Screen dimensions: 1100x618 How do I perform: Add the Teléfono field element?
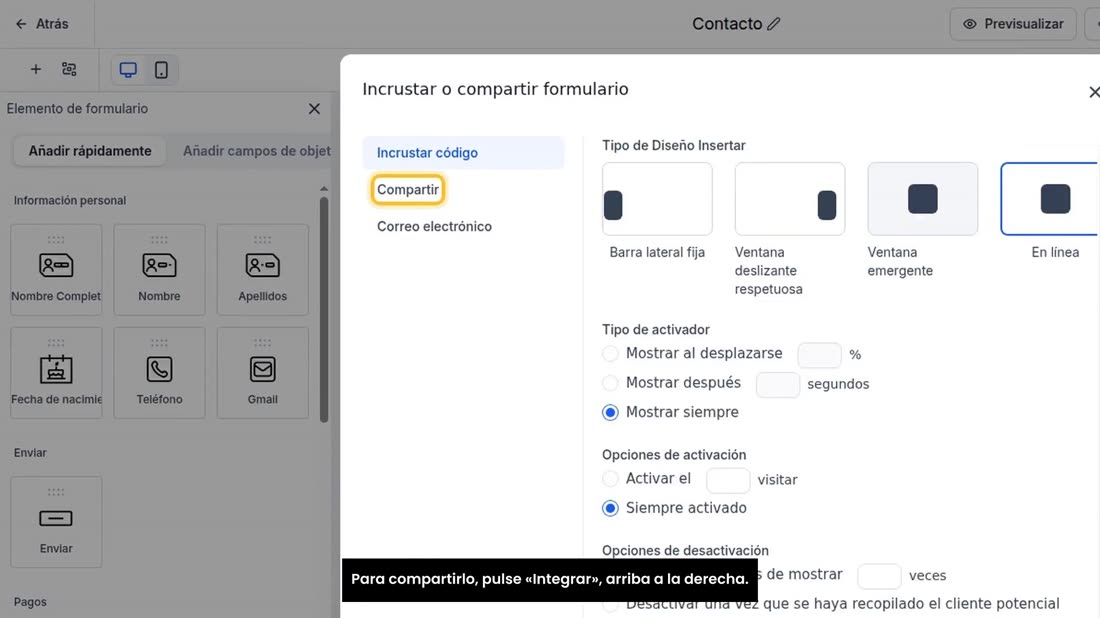point(159,372)
